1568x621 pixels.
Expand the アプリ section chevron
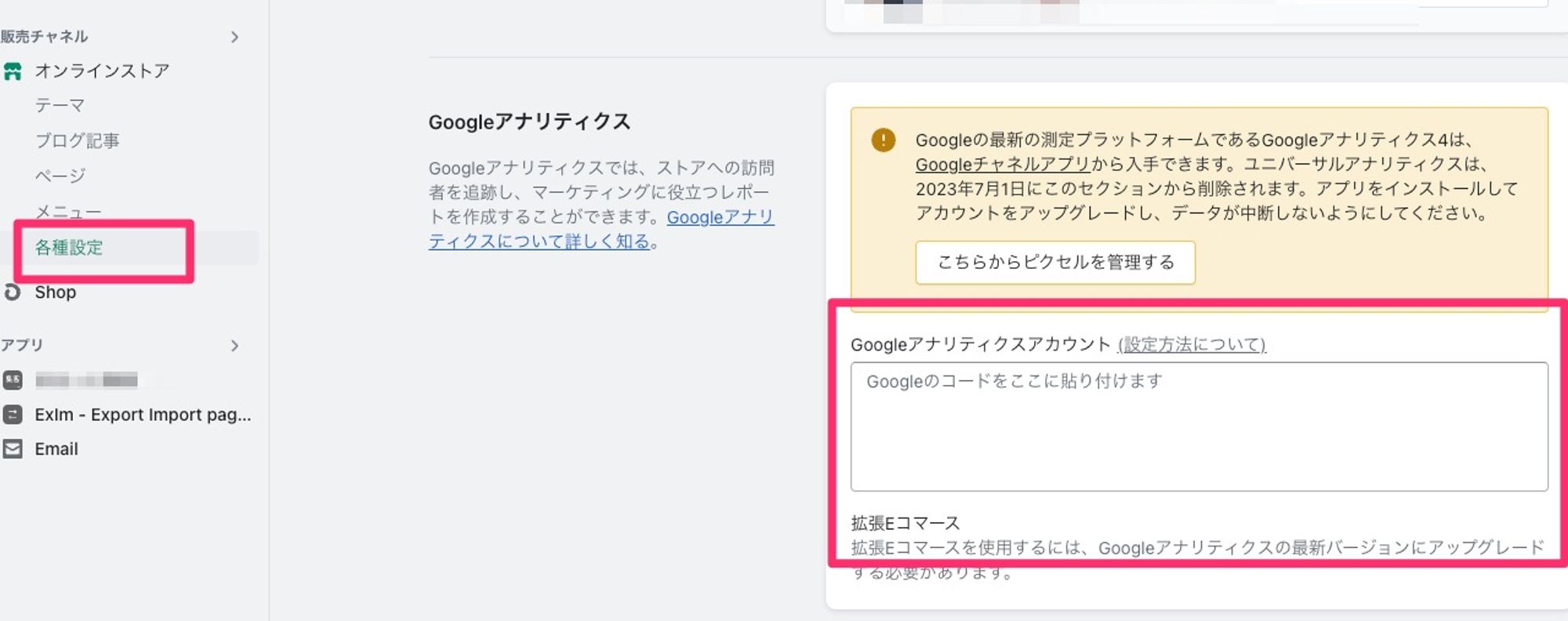pyautogui.click(x=234, y=346)
